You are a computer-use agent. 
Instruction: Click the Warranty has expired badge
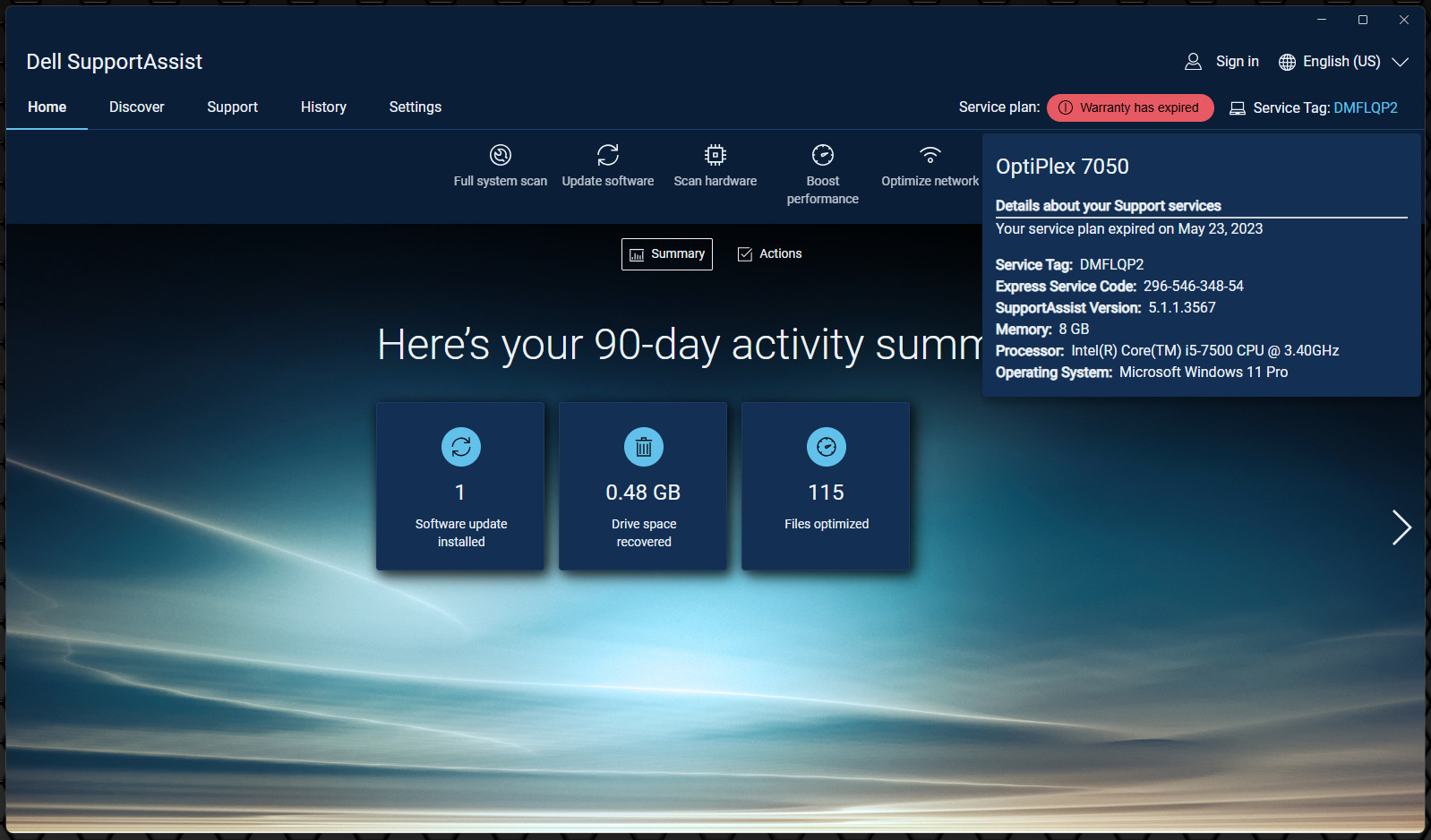(1130, 107)
